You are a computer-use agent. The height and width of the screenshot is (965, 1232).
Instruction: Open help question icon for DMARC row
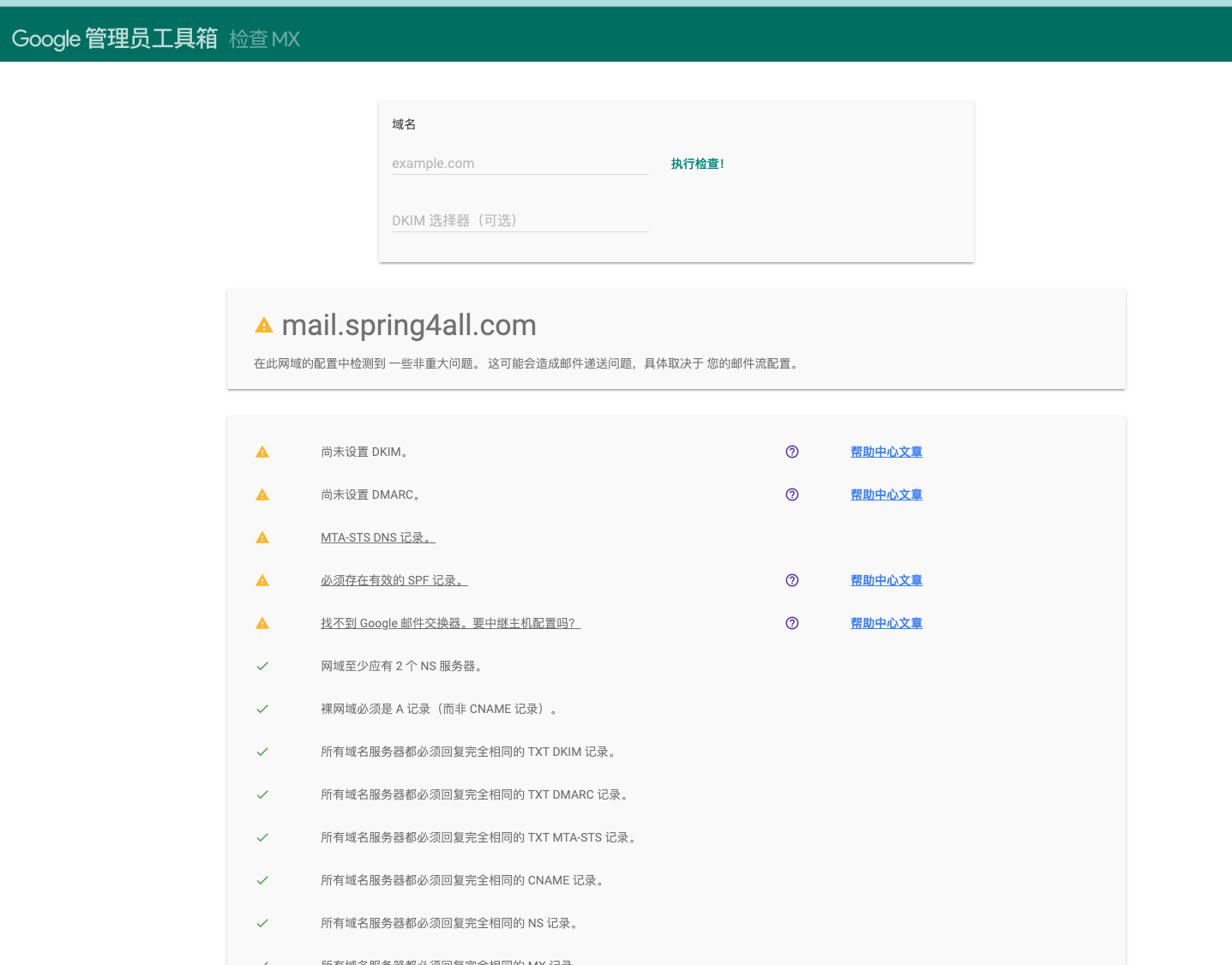792,494
